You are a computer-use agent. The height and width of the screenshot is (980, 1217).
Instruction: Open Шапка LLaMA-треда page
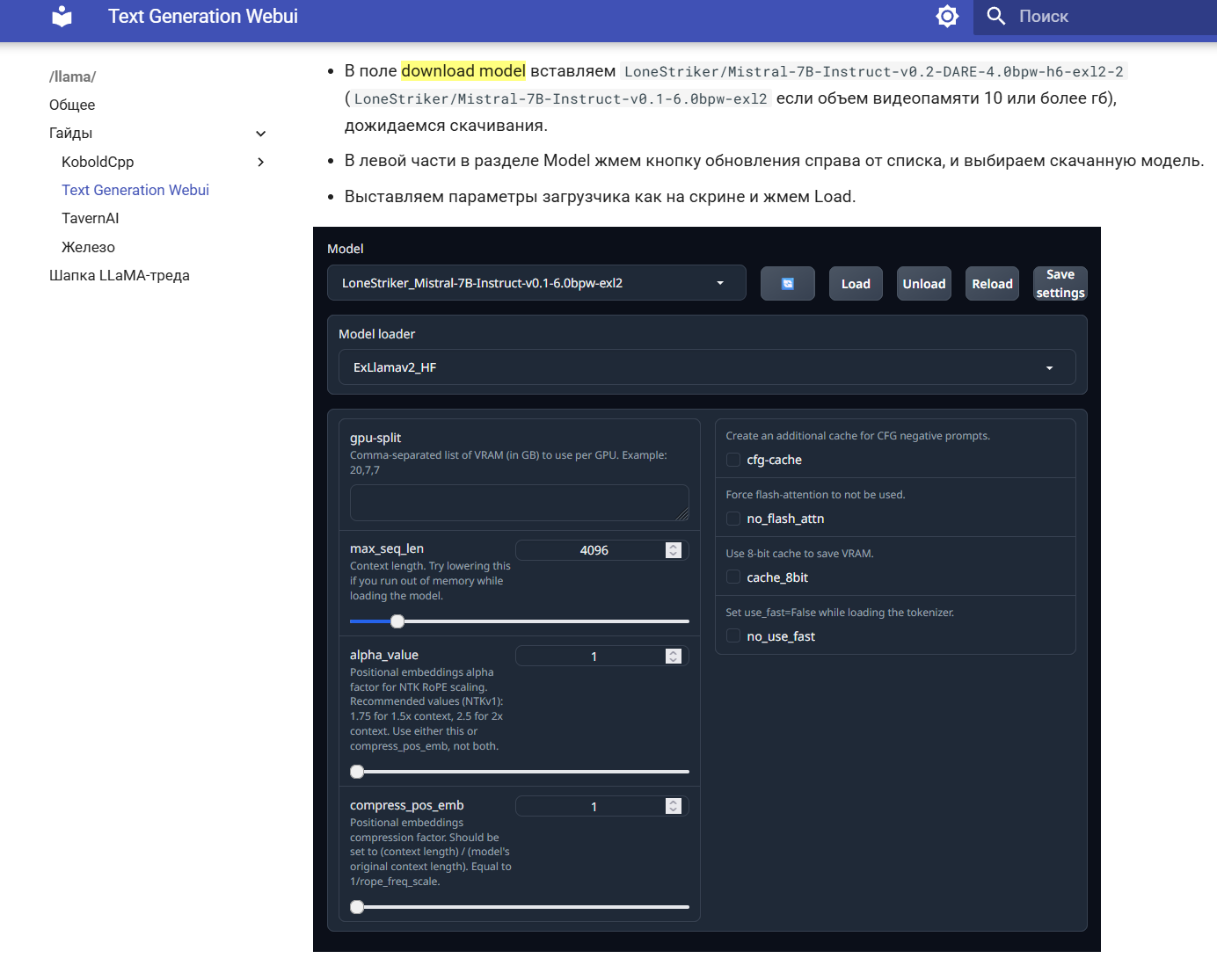click(x=120, y=275)
